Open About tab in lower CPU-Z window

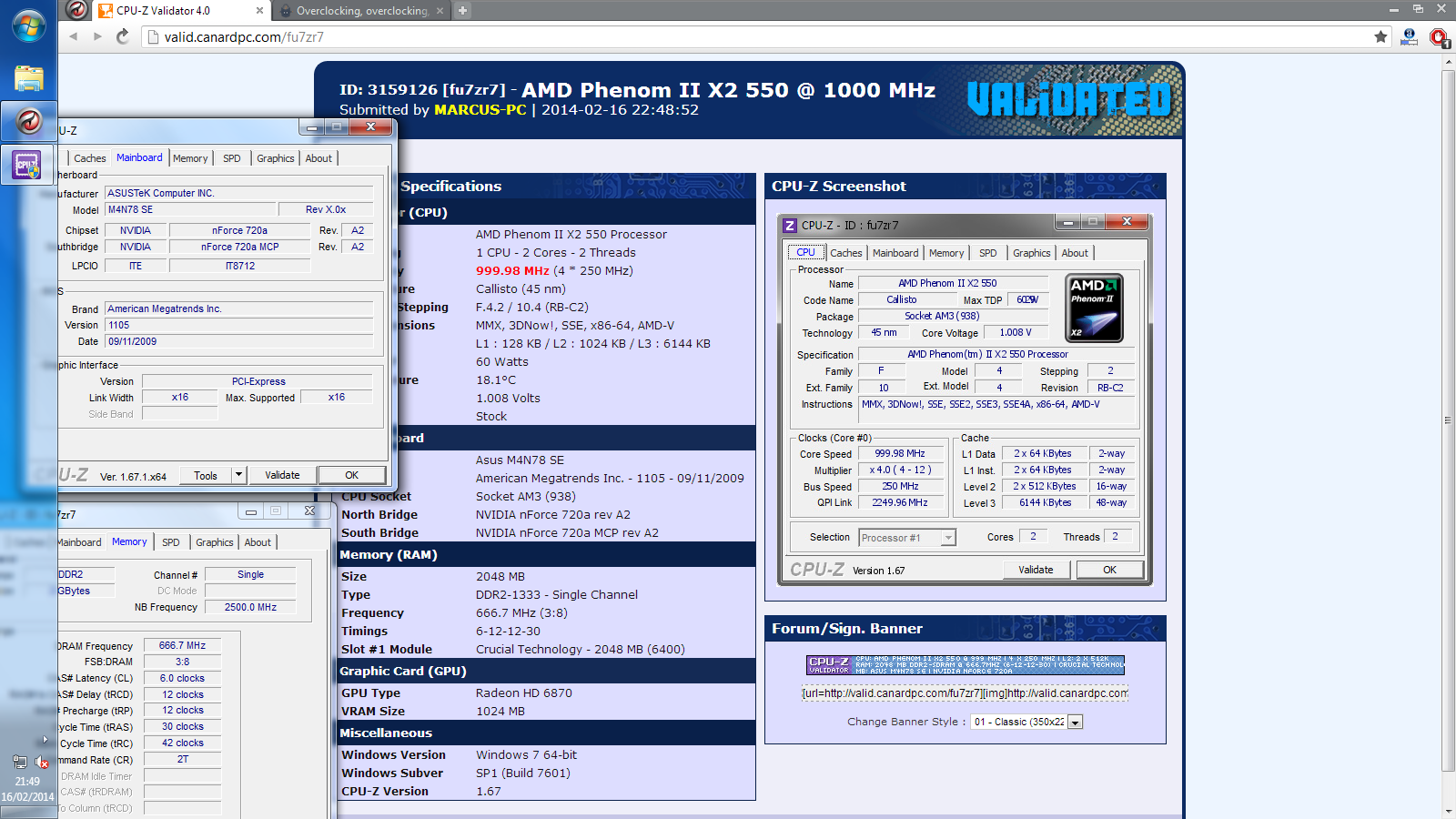[258, 542]
